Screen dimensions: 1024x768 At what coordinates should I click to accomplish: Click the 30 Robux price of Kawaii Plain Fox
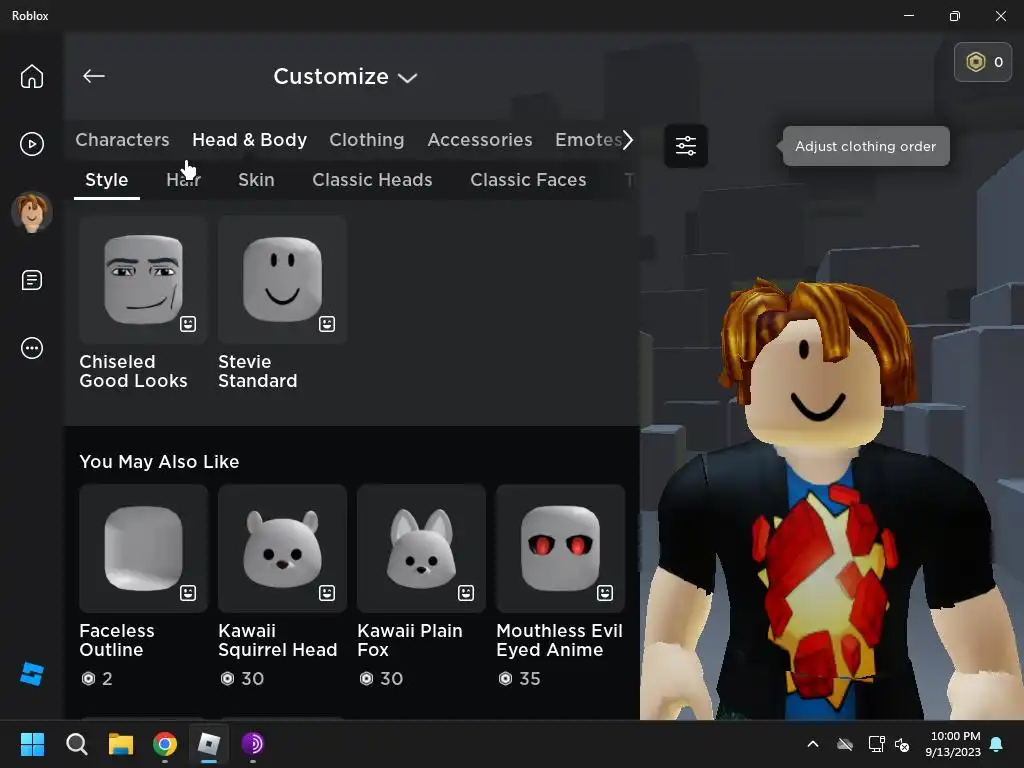(381, 679)
